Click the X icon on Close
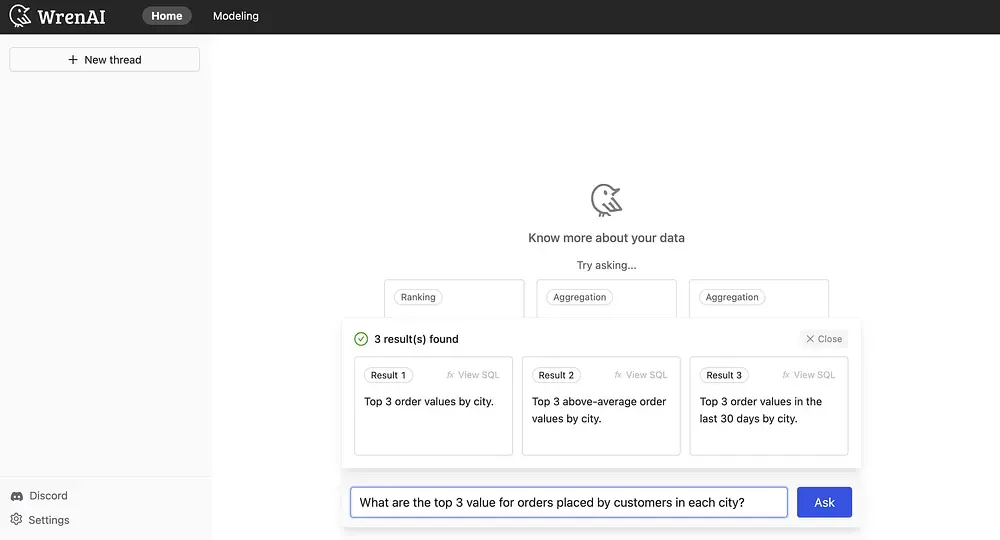This screenshot has height=540, width=1000. [x=810, y=339]
